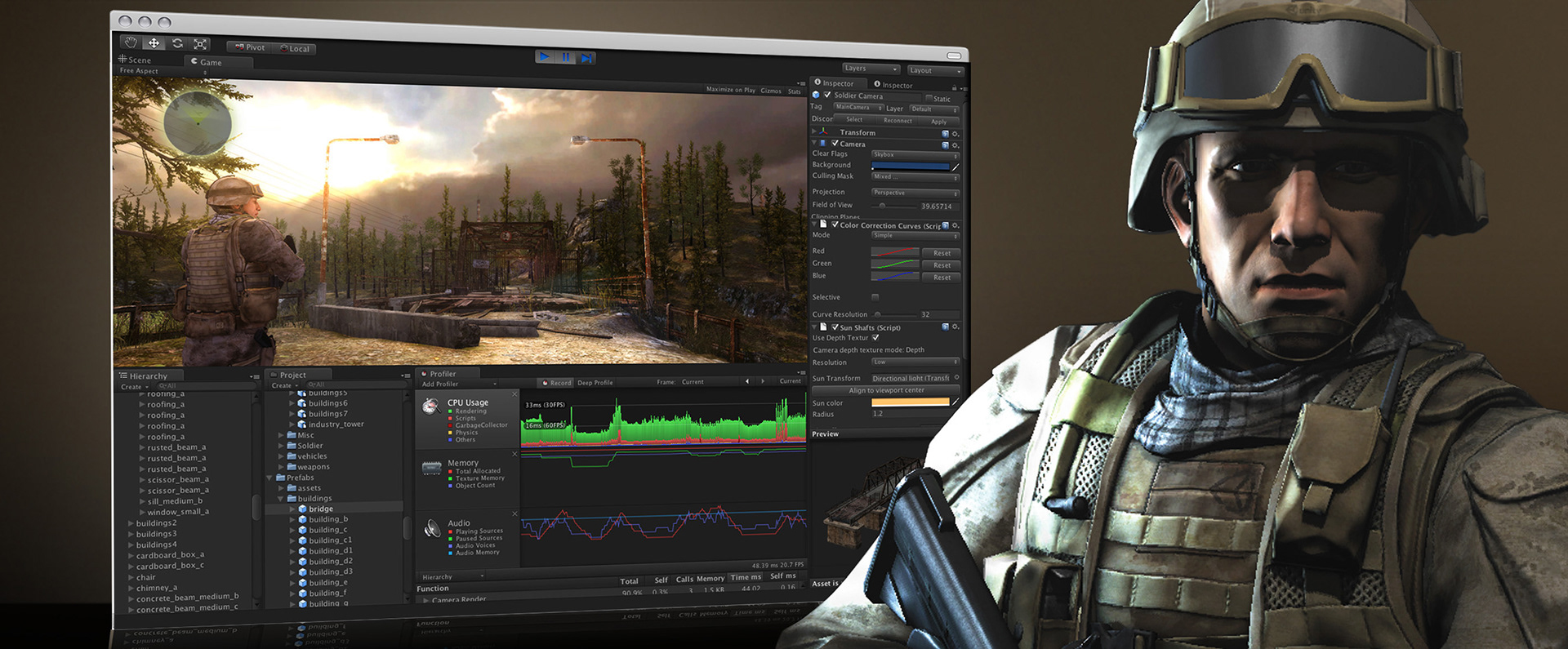This screenshot has width=1568, height=649.
Task: Click the Field of View slider
Action: 893,205
